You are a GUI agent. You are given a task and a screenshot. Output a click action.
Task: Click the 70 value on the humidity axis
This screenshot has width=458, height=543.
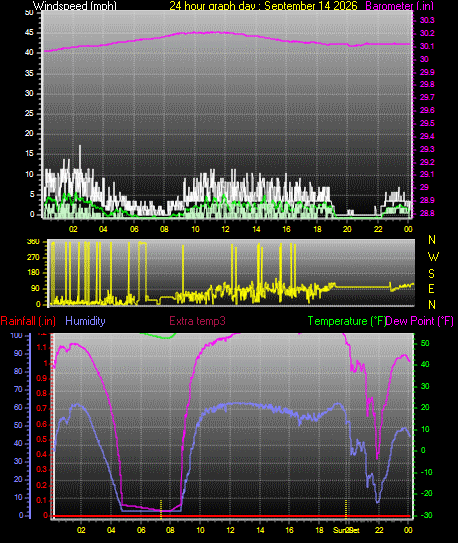click(x=18, y=389)
